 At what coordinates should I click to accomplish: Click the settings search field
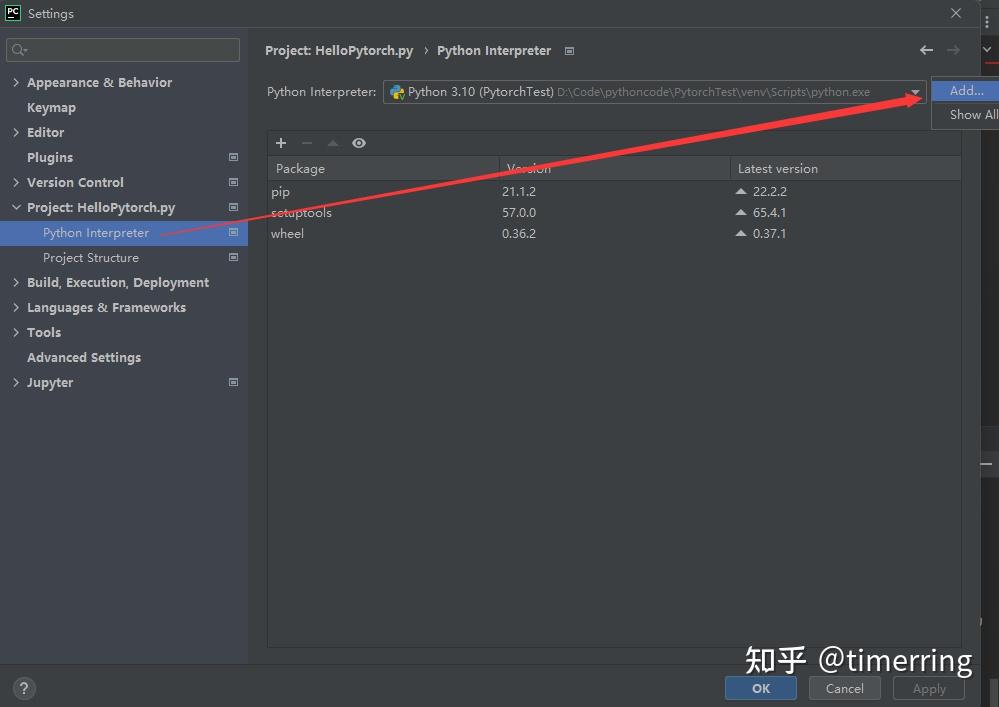pyautogui.click(x=122, y=49)
